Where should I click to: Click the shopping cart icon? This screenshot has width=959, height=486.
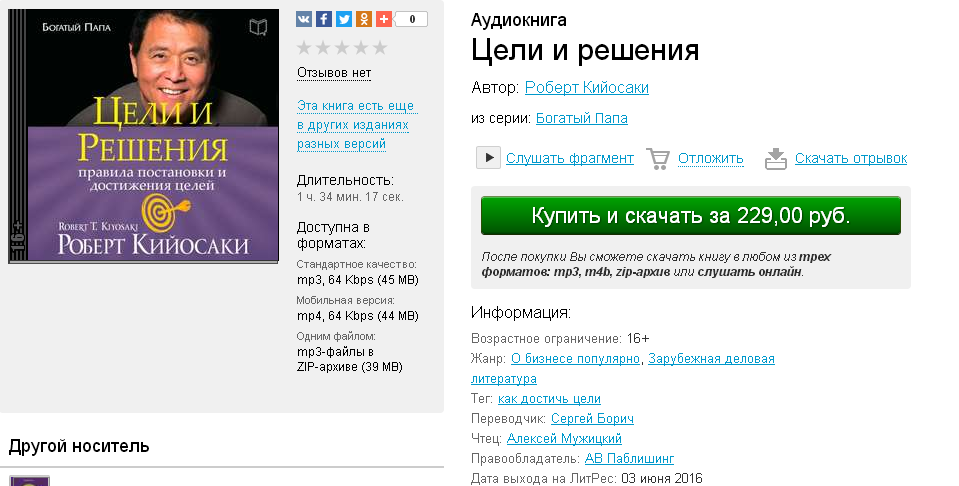click(658, 158)
